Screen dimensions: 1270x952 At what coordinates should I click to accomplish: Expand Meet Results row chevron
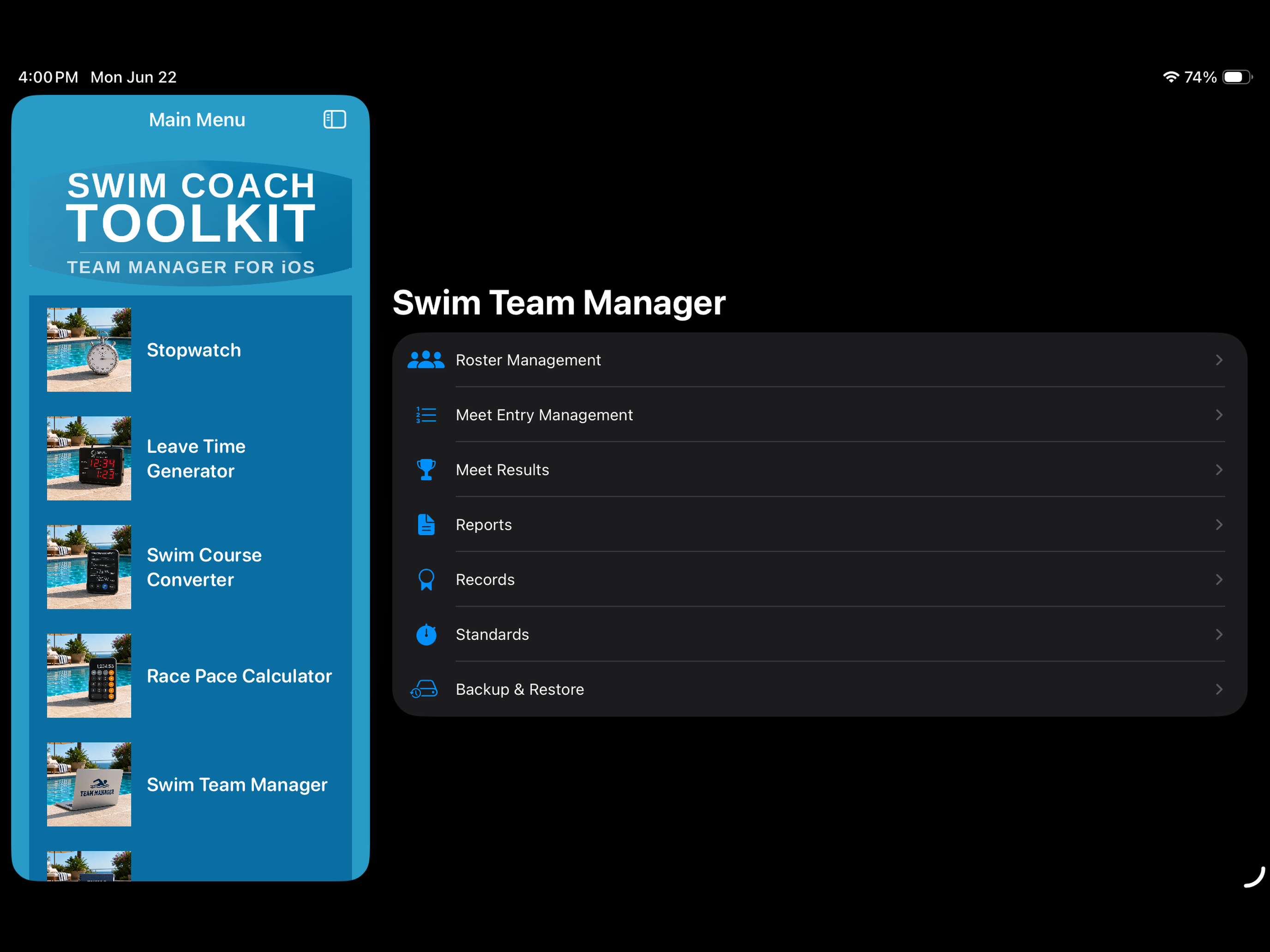[x=1219, y=470]
